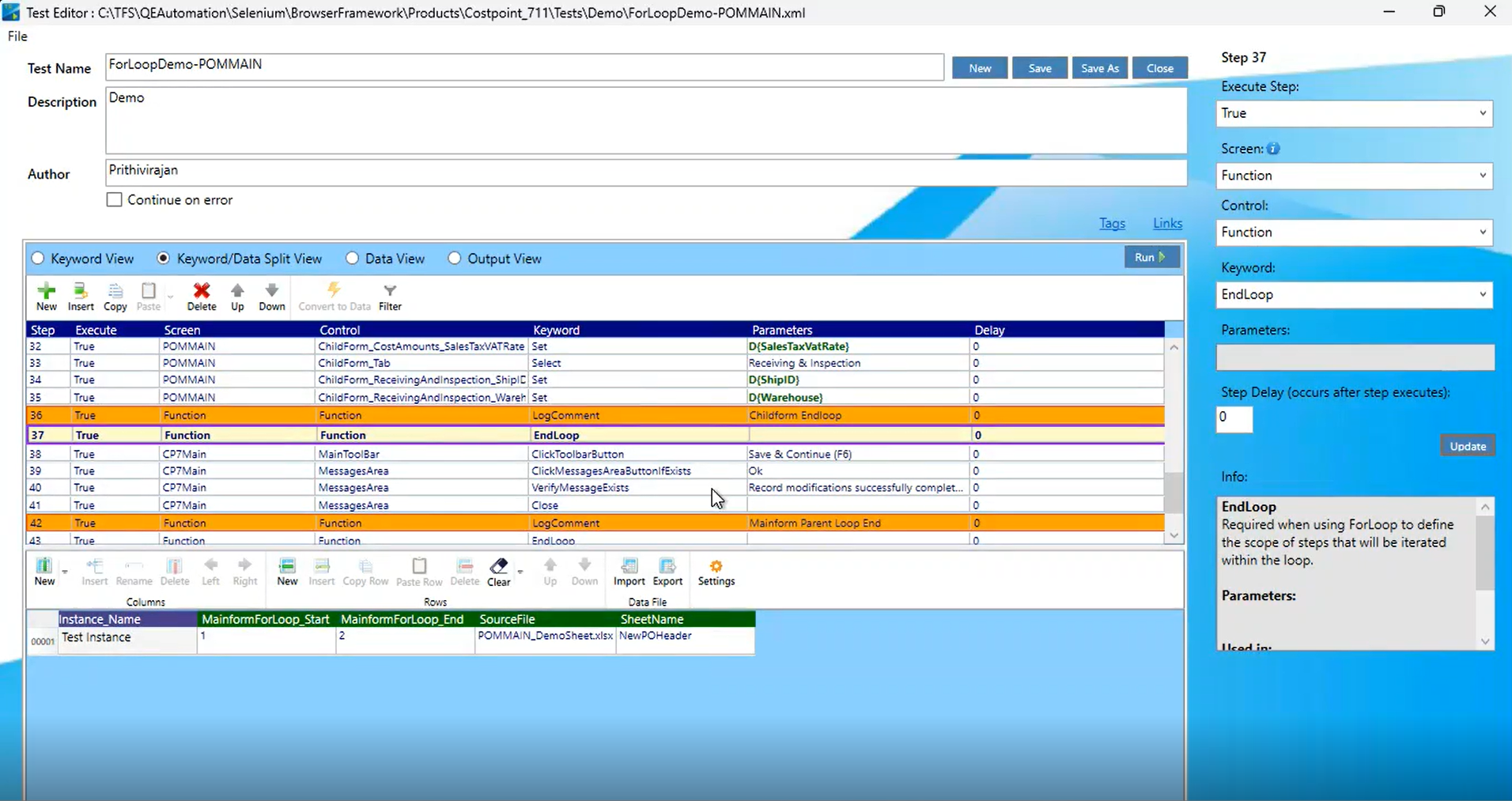Switch to Keyword View

click(x=38, y=259)
